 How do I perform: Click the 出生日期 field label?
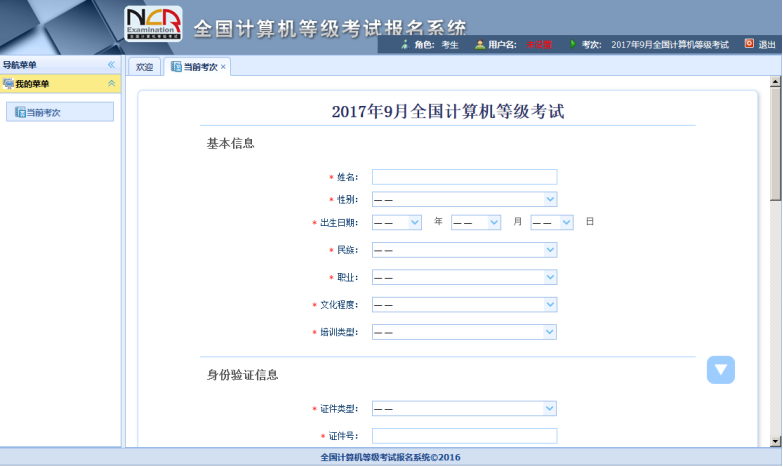(339, 223)
